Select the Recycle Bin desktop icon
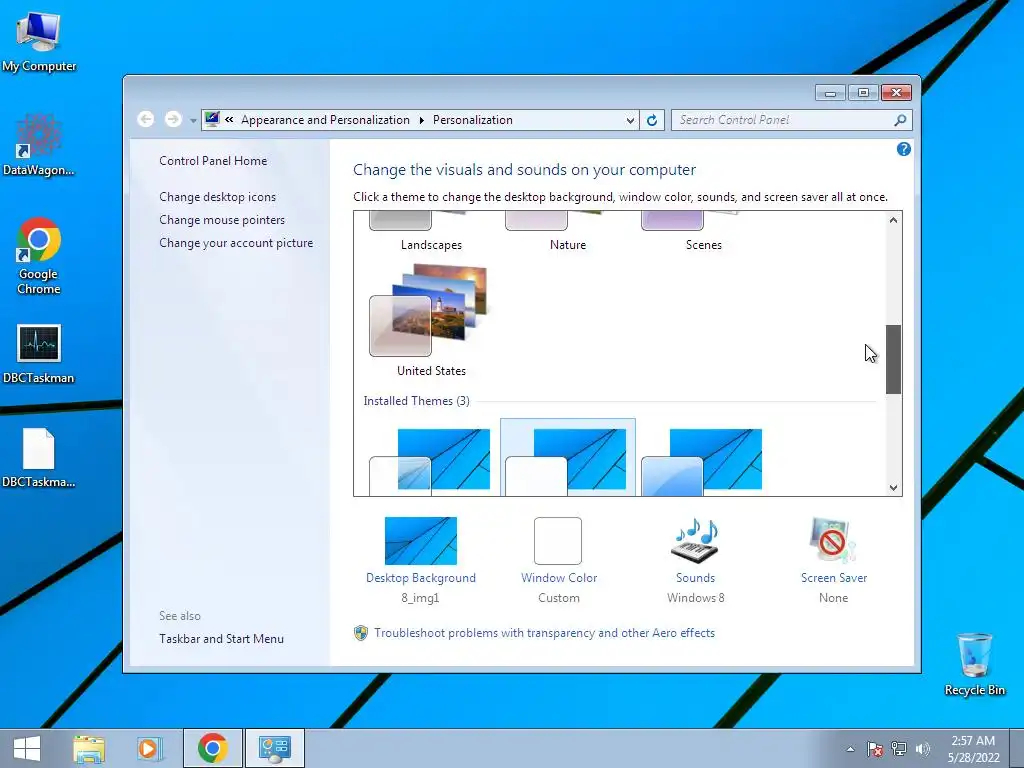This screenshot has height=768, width=1024. pos(974,664)
